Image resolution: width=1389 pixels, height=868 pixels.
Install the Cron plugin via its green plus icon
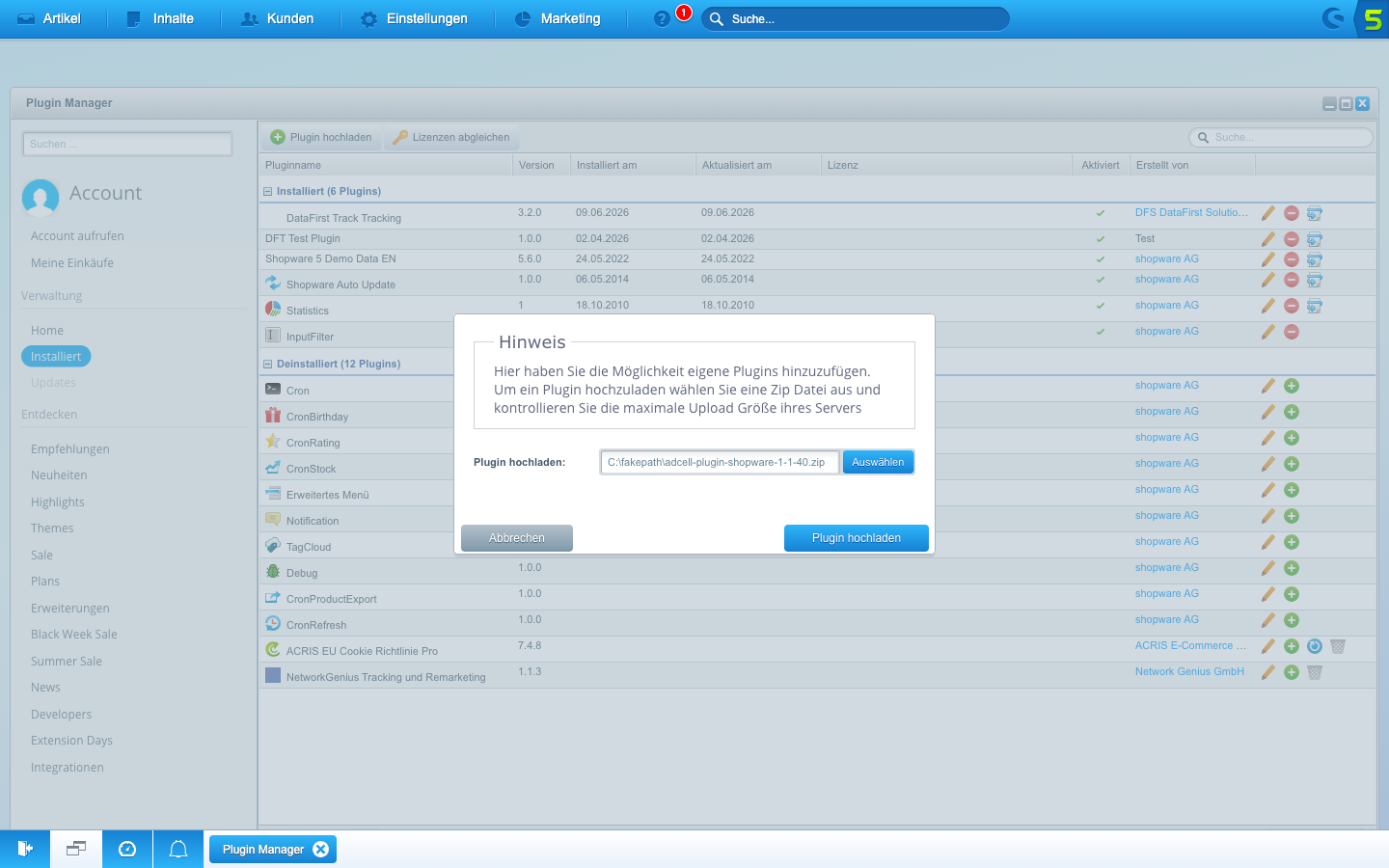click(1292, 386)
